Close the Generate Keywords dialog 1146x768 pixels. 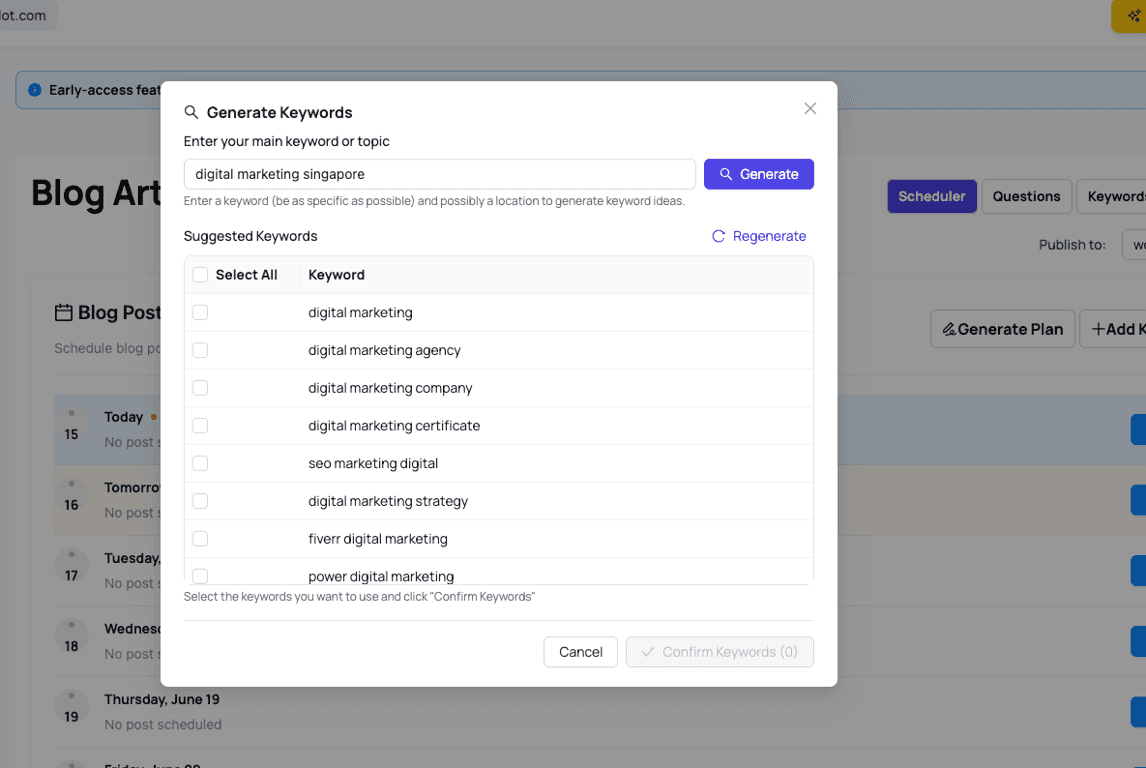[810, 108]
